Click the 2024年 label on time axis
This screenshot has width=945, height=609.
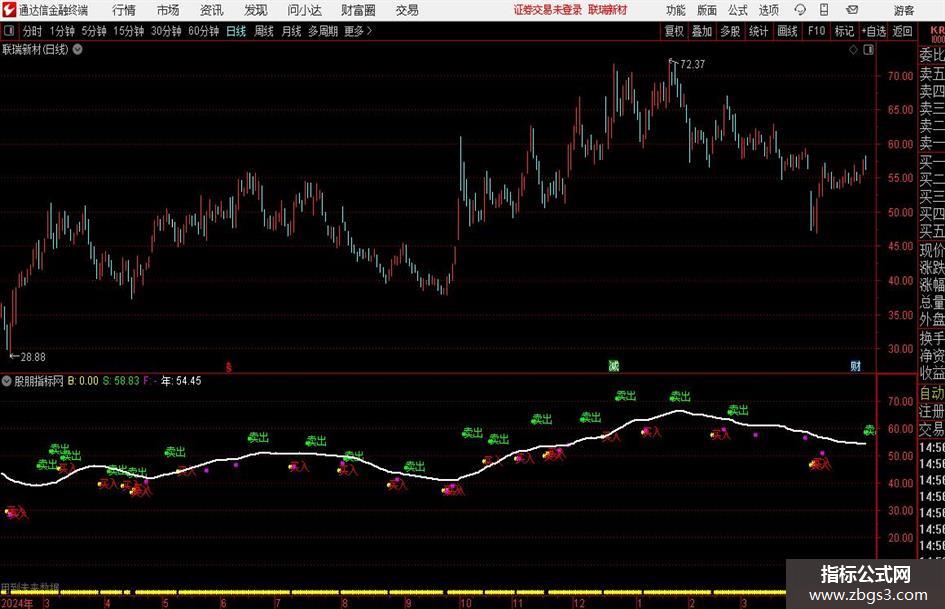coord(17,603)
